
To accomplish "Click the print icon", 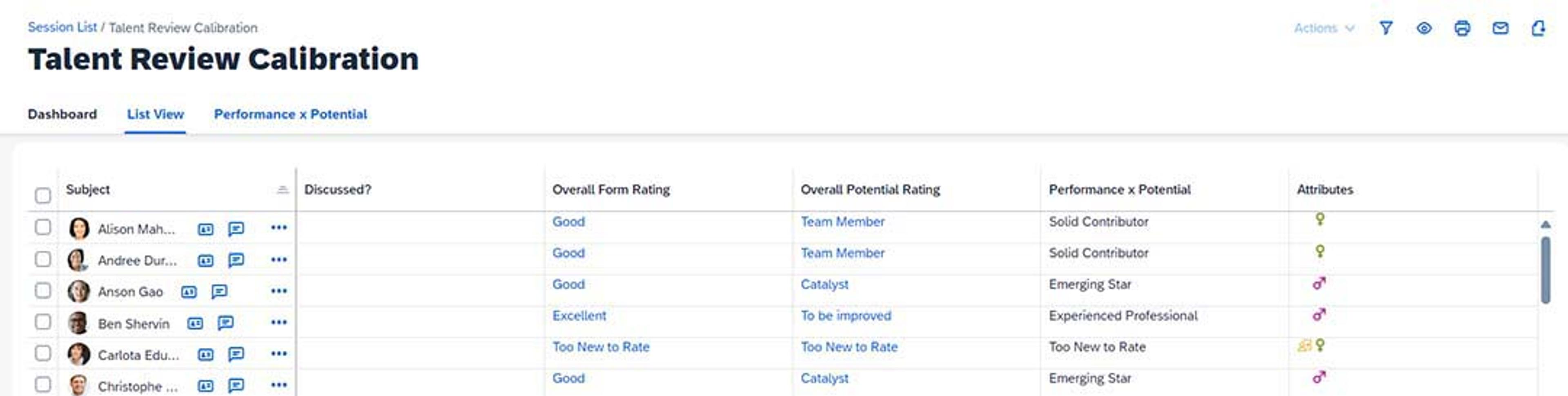I will click(x=1462, y=28).
